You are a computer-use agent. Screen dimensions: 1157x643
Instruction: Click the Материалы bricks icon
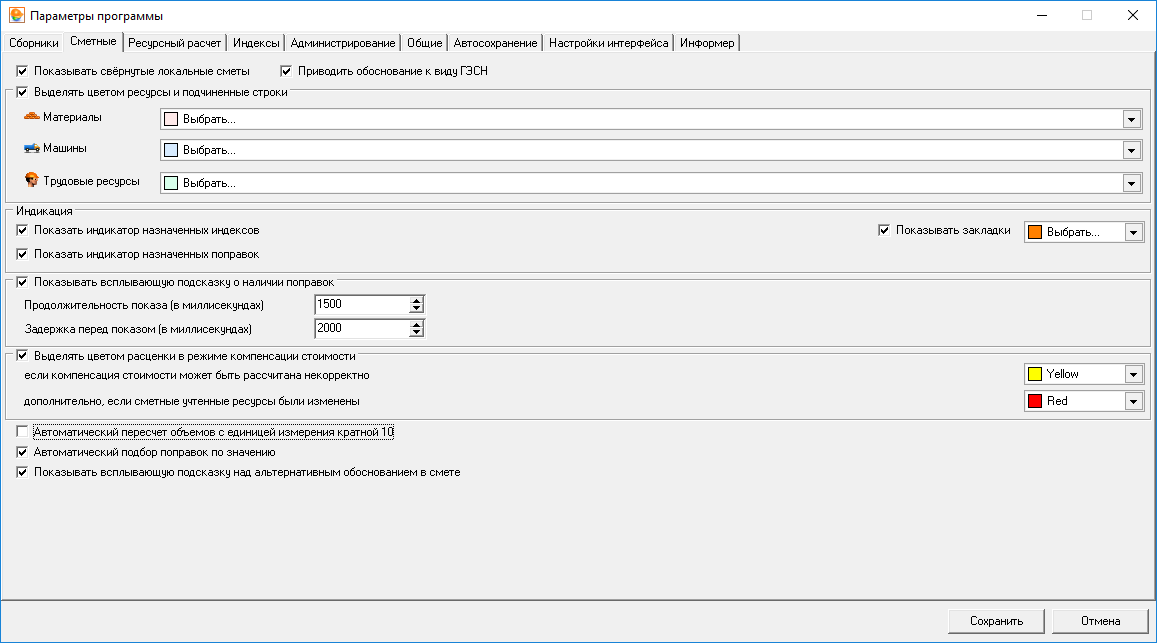[32, 117]
